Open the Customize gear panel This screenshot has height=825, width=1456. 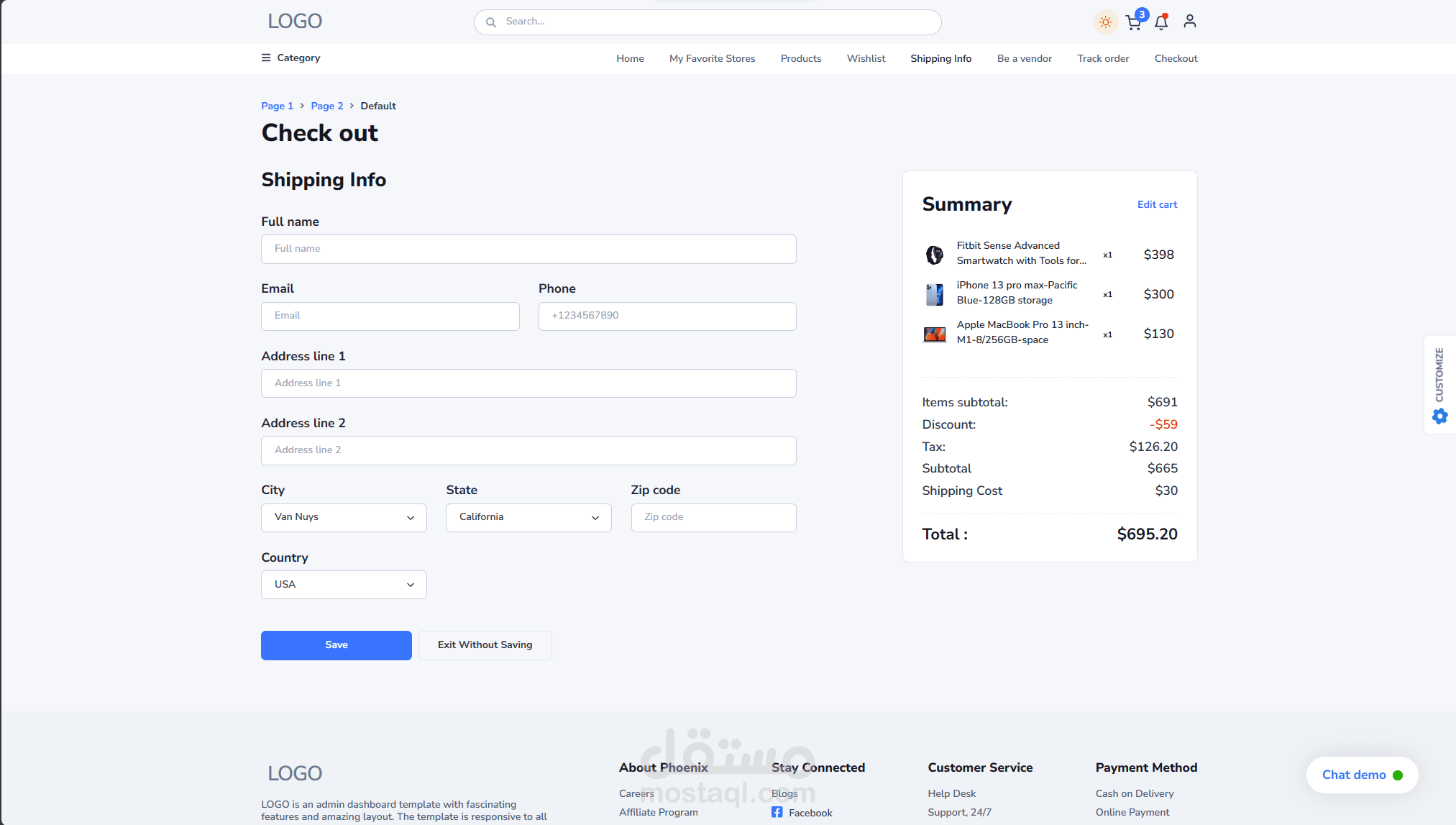pyautogui.click(x=1439, y=415)
